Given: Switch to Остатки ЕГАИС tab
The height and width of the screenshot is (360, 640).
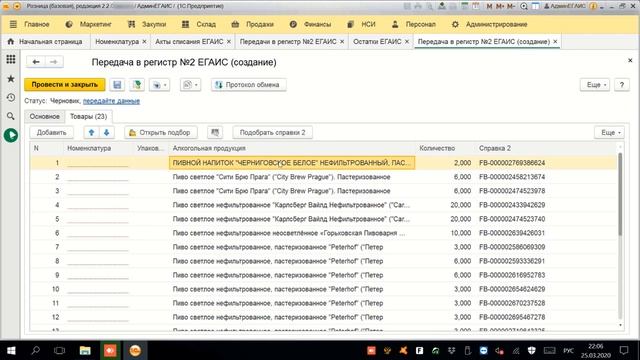Looking at the screenshot, I should [377, 42].
